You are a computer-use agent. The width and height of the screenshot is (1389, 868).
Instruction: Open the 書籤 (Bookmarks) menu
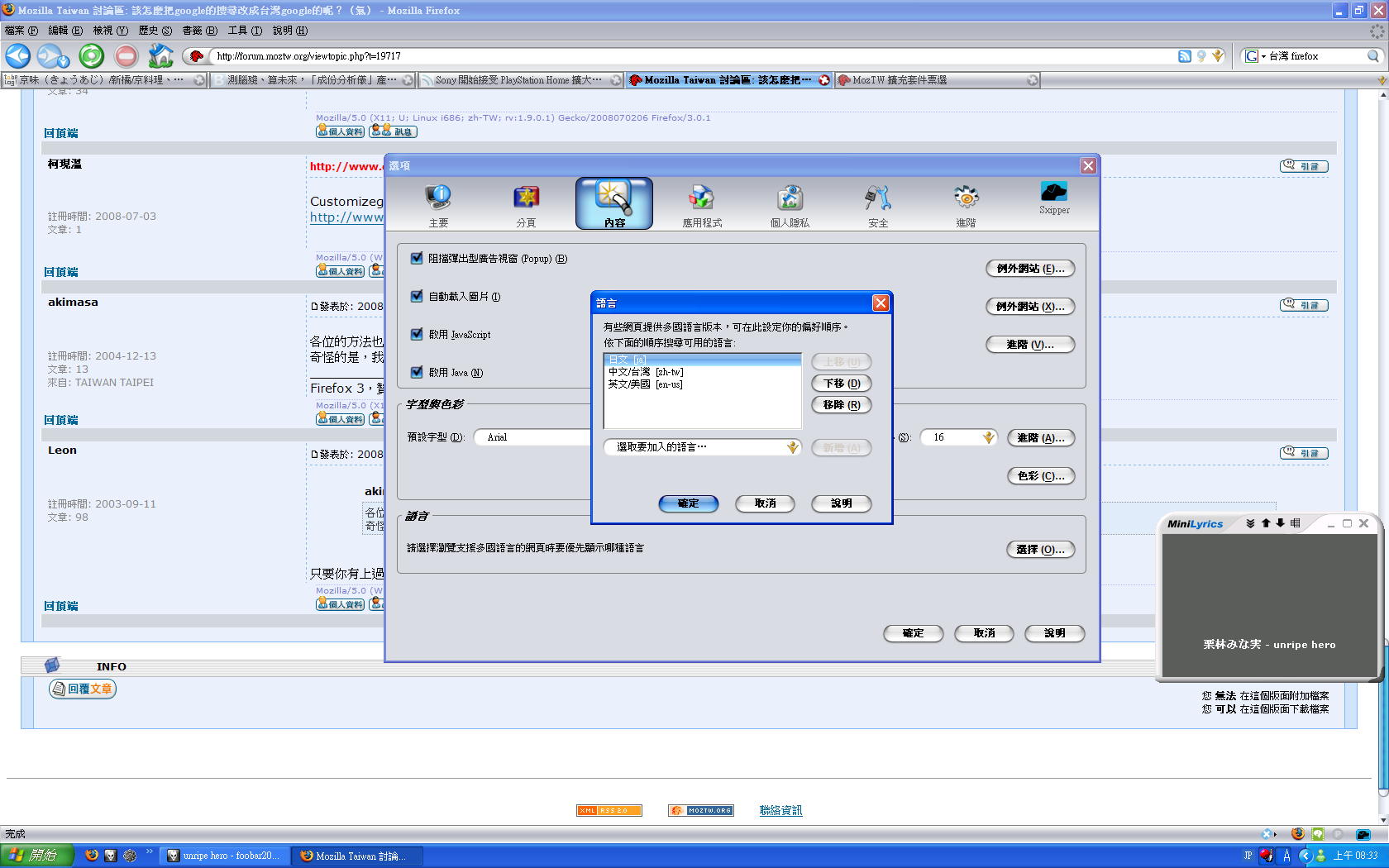point(199,31)
